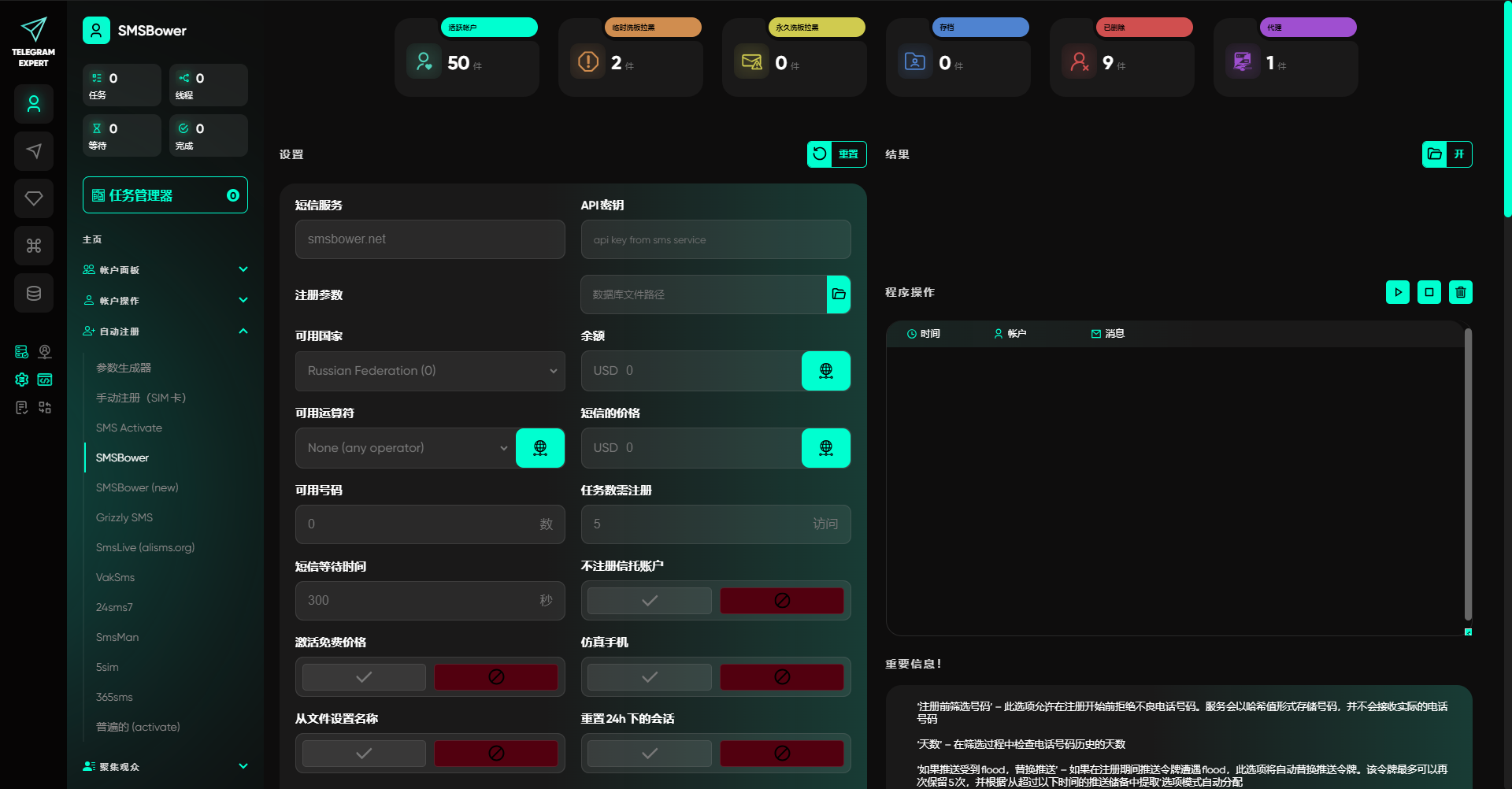Click the stop button in 程序操作
Screen dimensions: 1512x789
tap(1429, 292)
